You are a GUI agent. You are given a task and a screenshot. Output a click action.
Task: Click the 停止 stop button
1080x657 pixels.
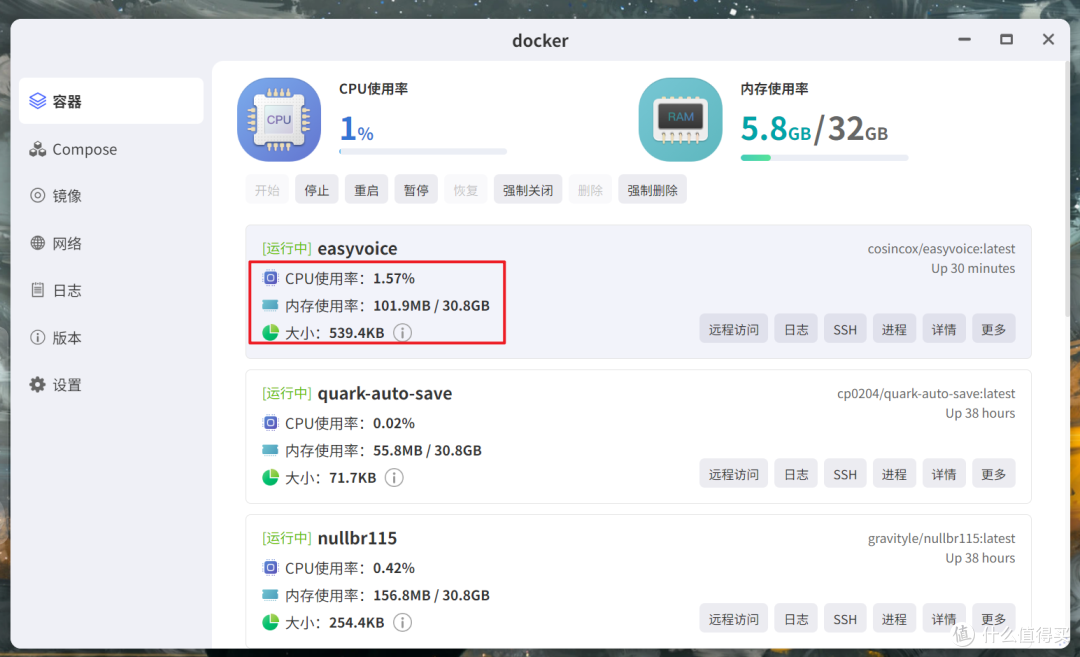317,190
